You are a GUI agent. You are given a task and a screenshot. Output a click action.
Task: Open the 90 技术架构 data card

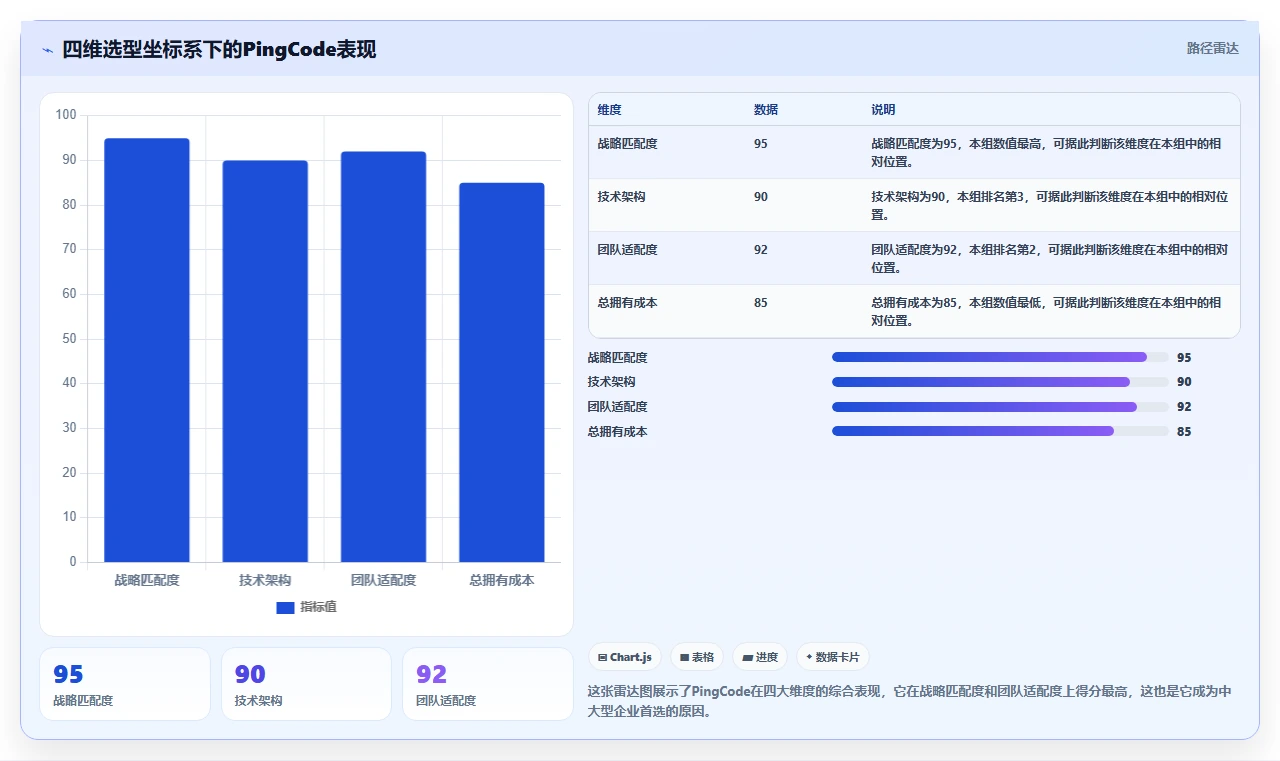click(x=306, y=684)
